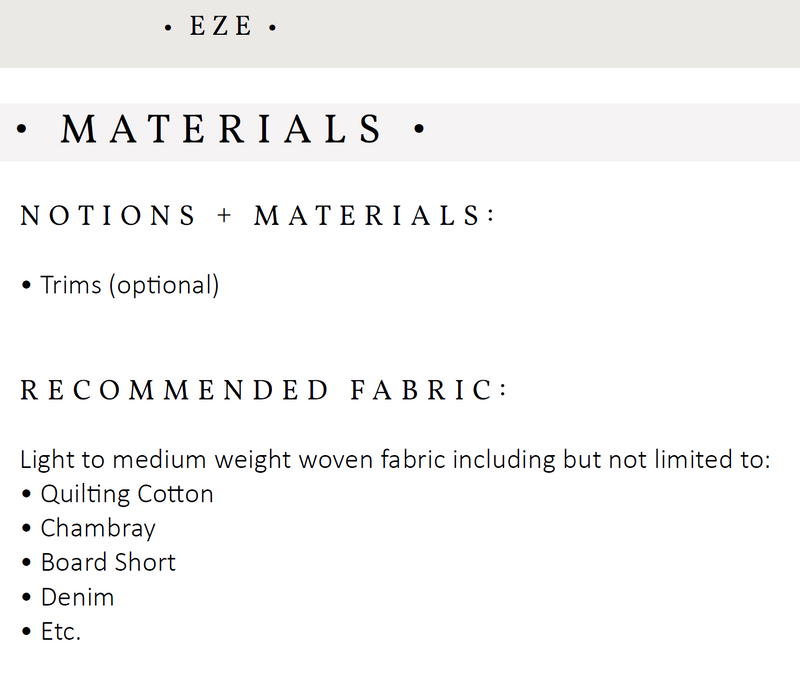Click the EZE header text
This screenshot has height=673, width=800.
pyautogui.click(x=221, y=26)
